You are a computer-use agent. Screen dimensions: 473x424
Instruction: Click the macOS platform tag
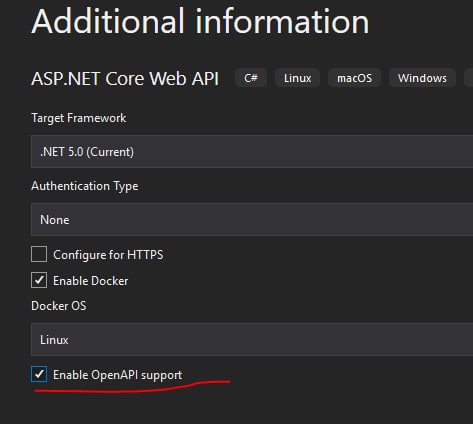pyautogui.click(x=354, y=78)
